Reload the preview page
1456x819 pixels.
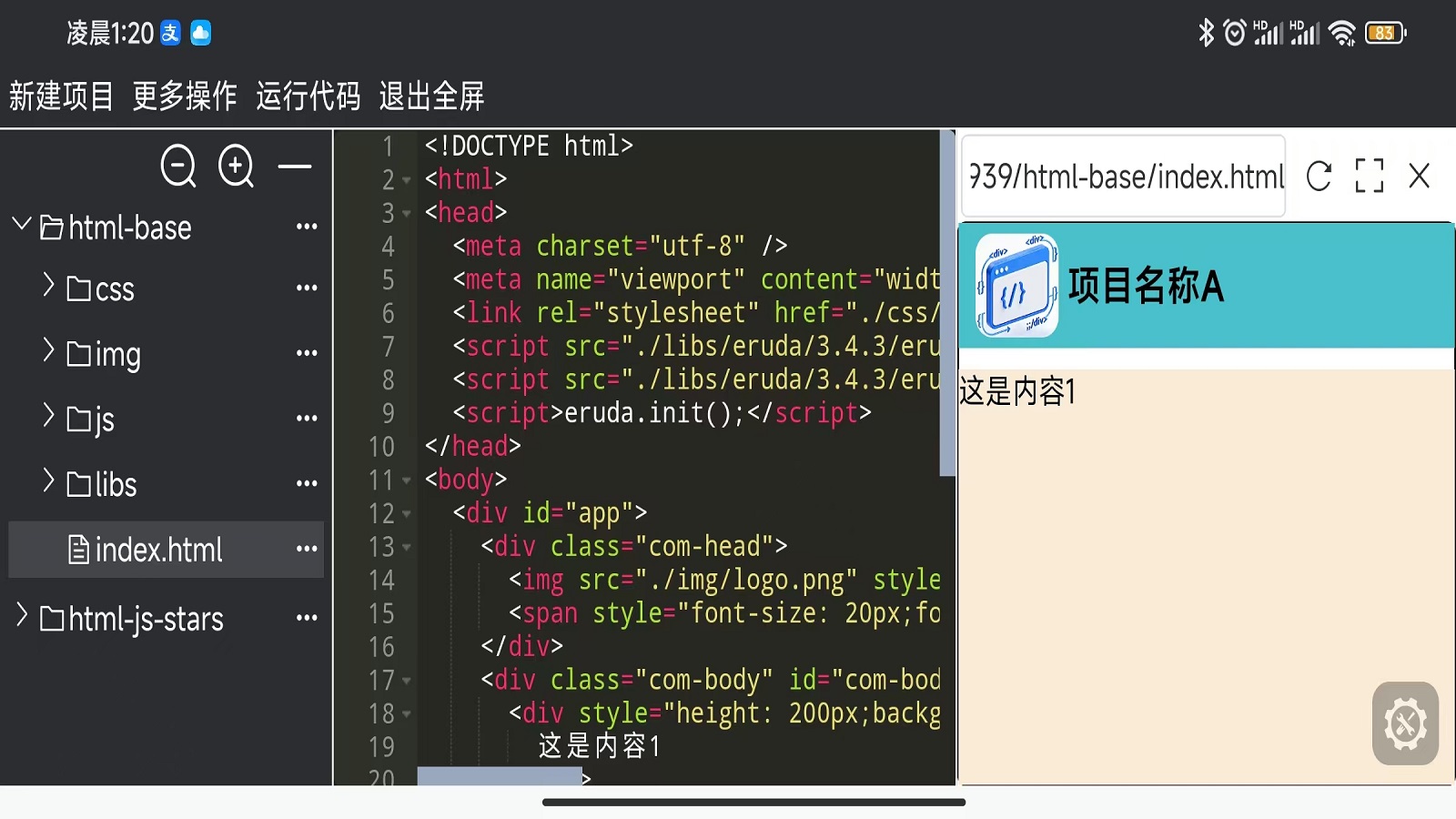tap(1319, 176)
